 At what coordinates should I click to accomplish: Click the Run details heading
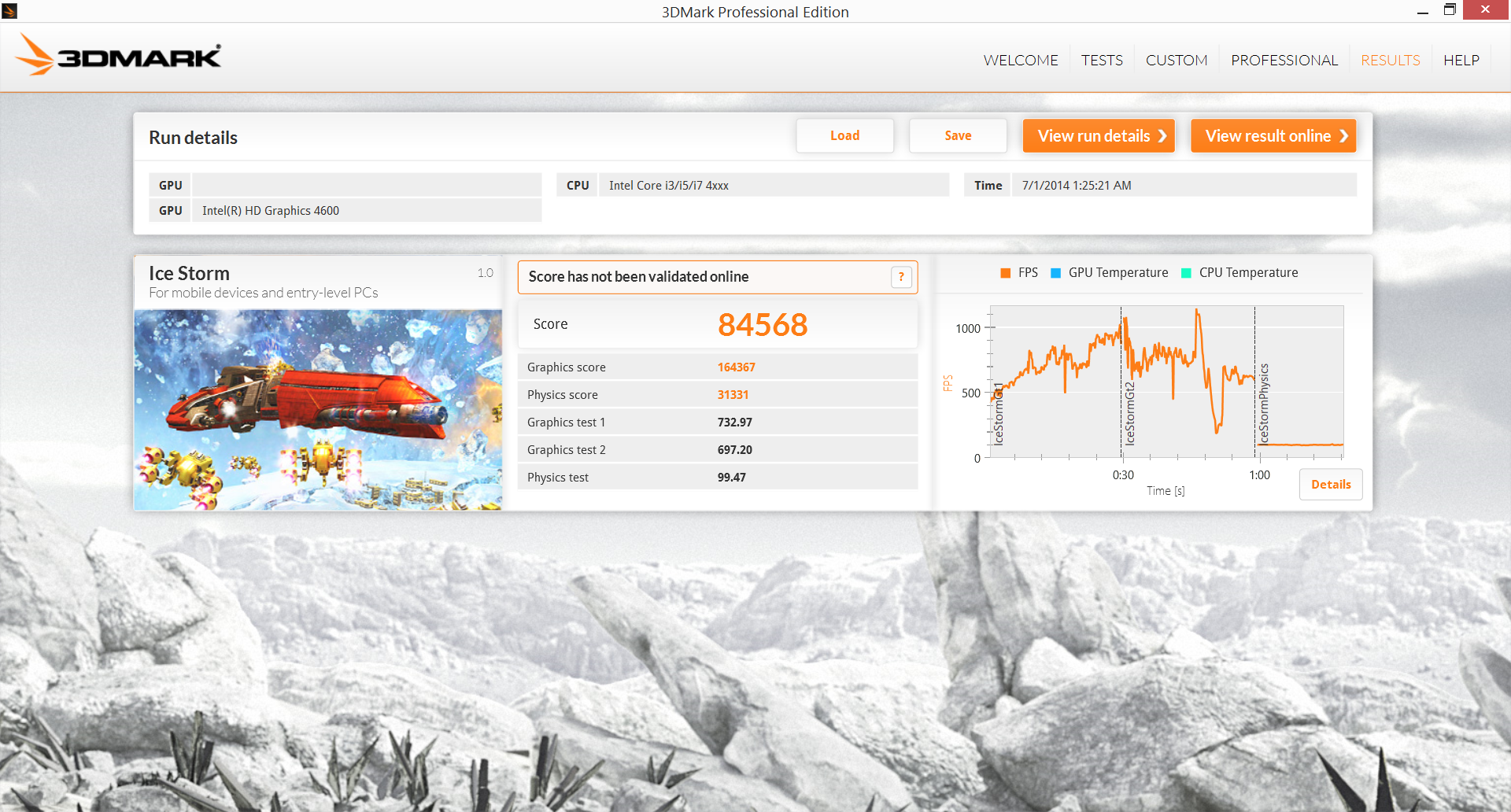click(193, 138)
